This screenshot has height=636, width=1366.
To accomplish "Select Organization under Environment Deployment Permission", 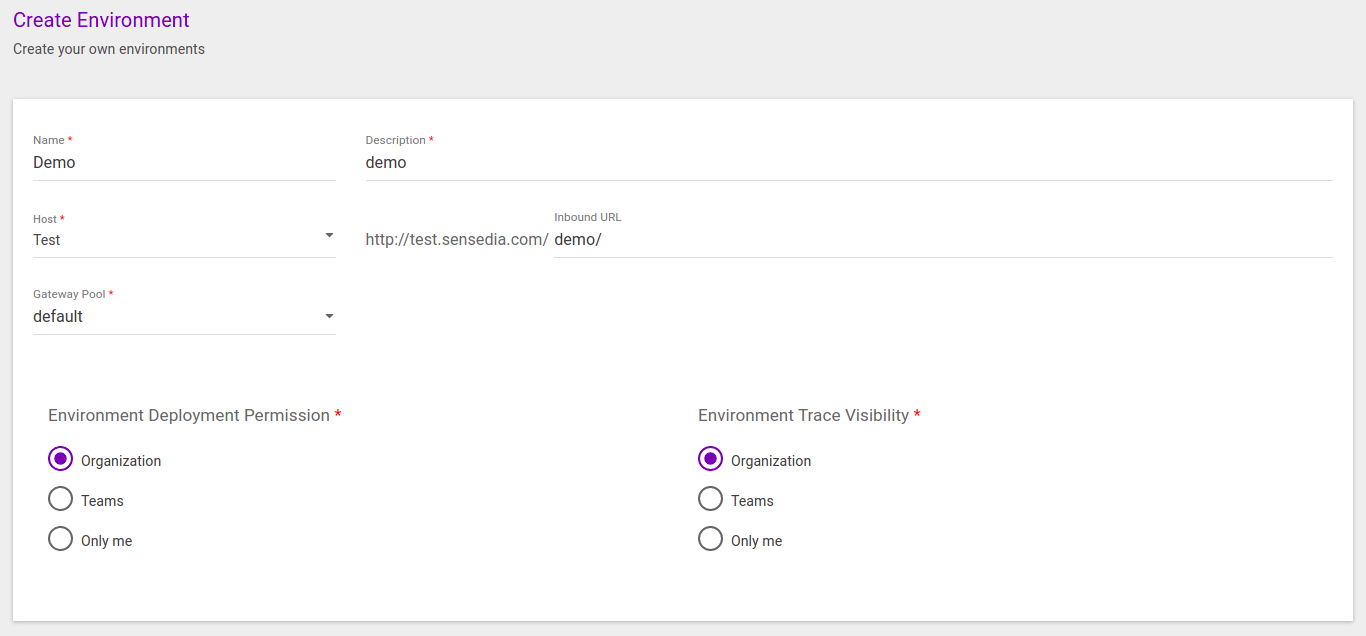I will click(x=61, y=459).
